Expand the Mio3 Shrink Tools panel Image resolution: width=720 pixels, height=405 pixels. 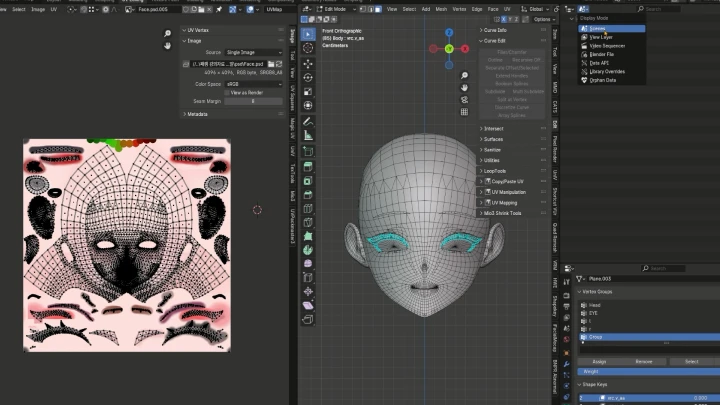point(502,213)
